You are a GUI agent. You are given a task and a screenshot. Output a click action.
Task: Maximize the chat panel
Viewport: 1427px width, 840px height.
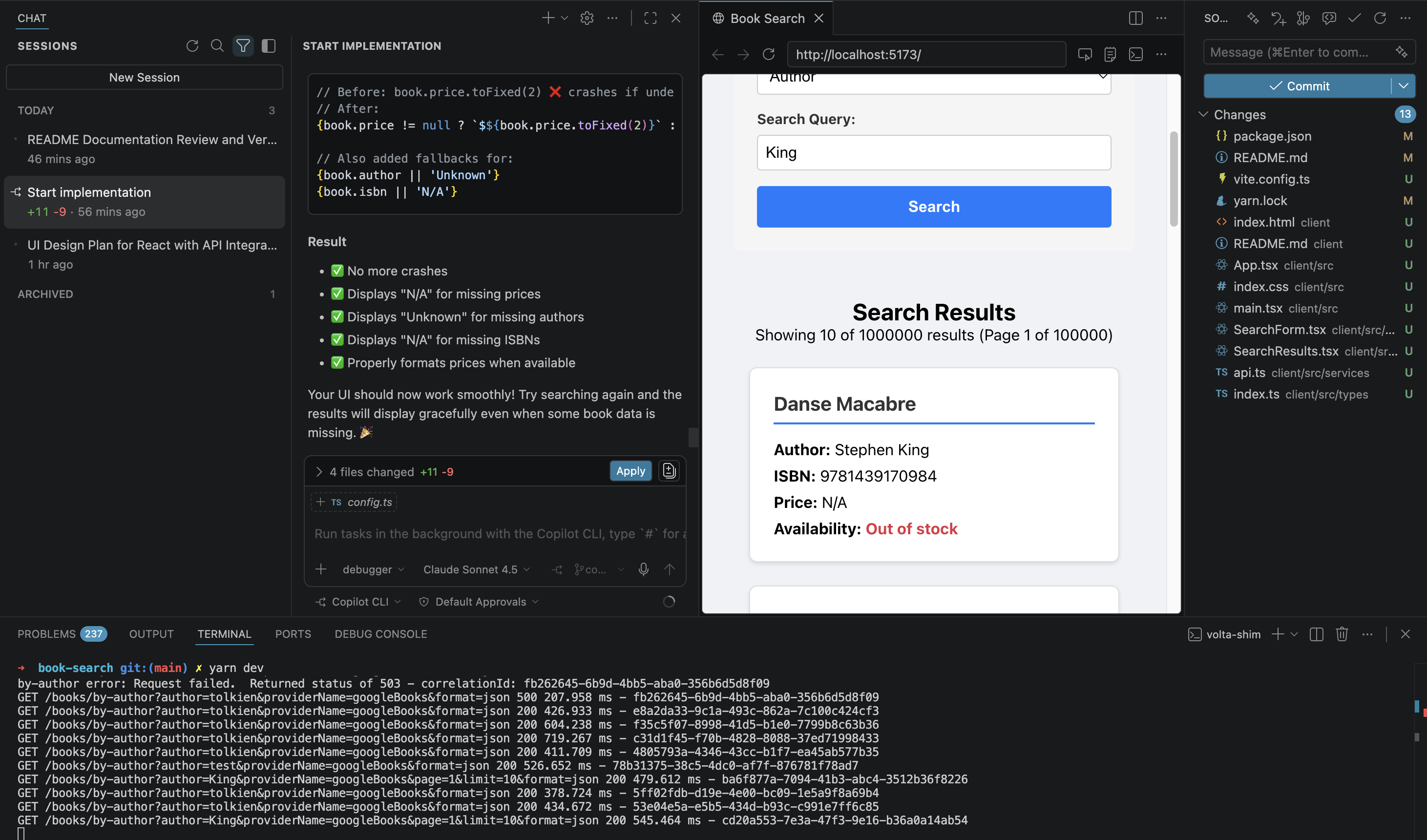(650, 18)
